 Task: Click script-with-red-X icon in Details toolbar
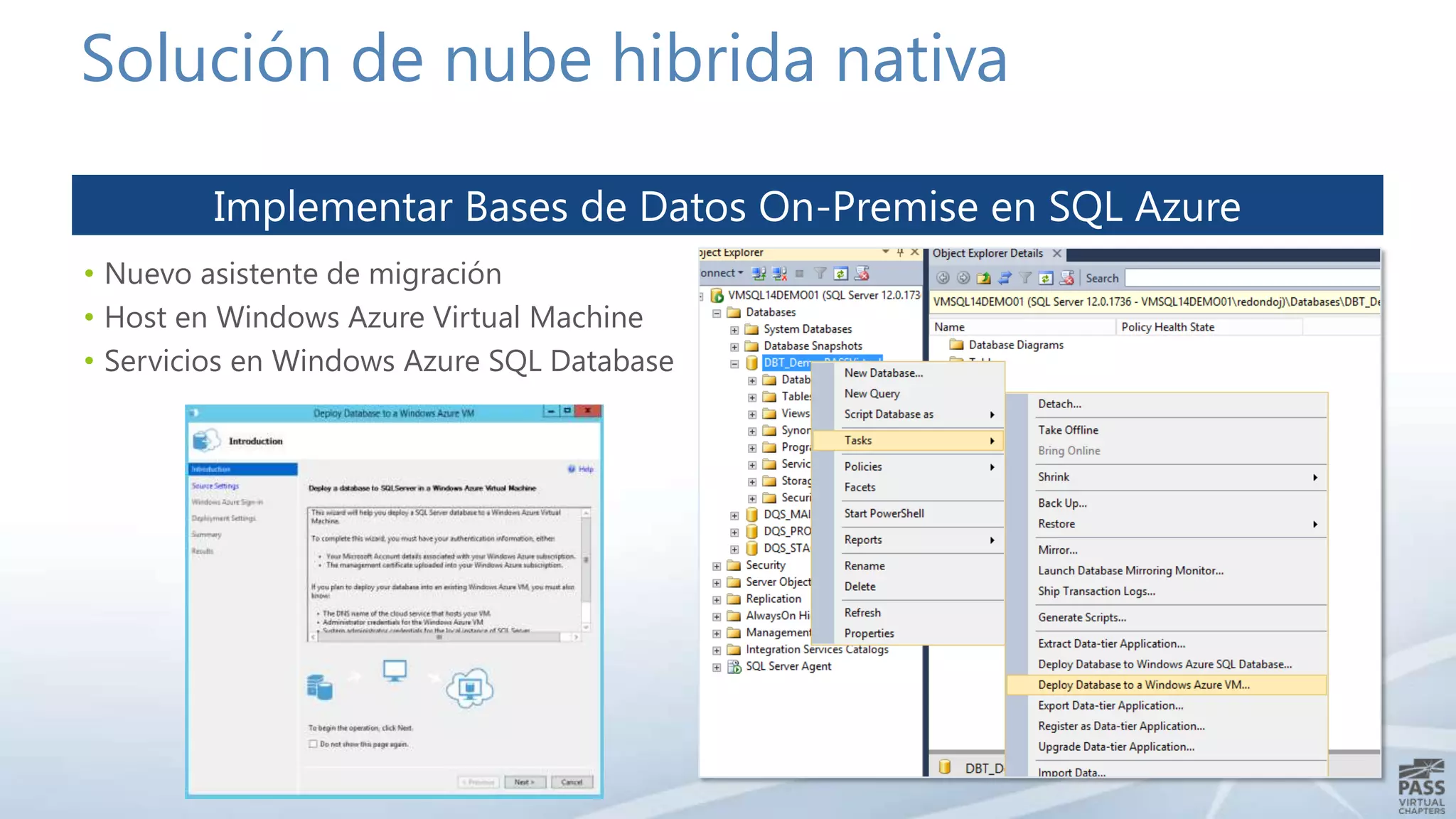pos(1067,278)
